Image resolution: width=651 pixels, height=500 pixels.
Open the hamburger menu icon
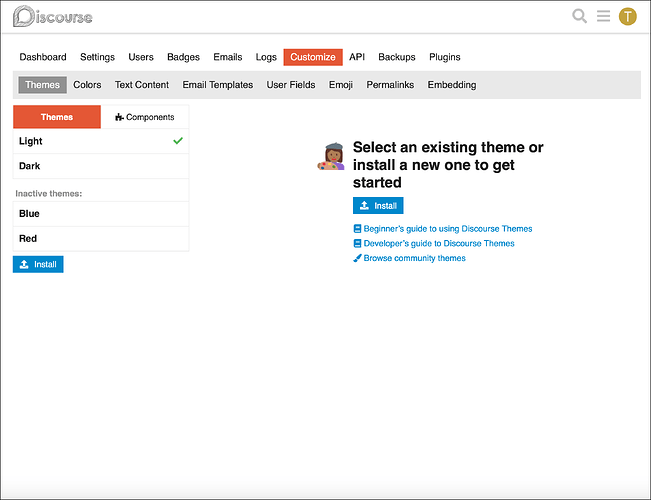603,16
